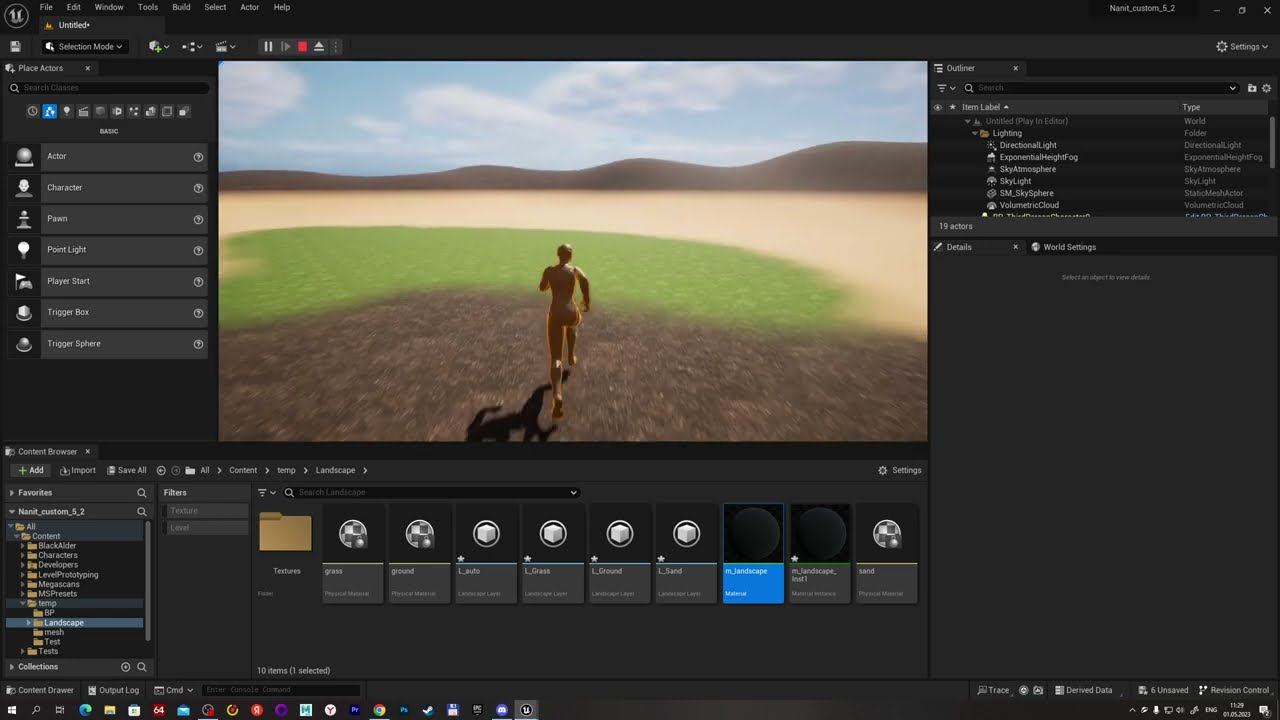The height and width of the screenshot is (720, 1280).
Task: Click the save level floppy disk icon
Action: point(15,47)
